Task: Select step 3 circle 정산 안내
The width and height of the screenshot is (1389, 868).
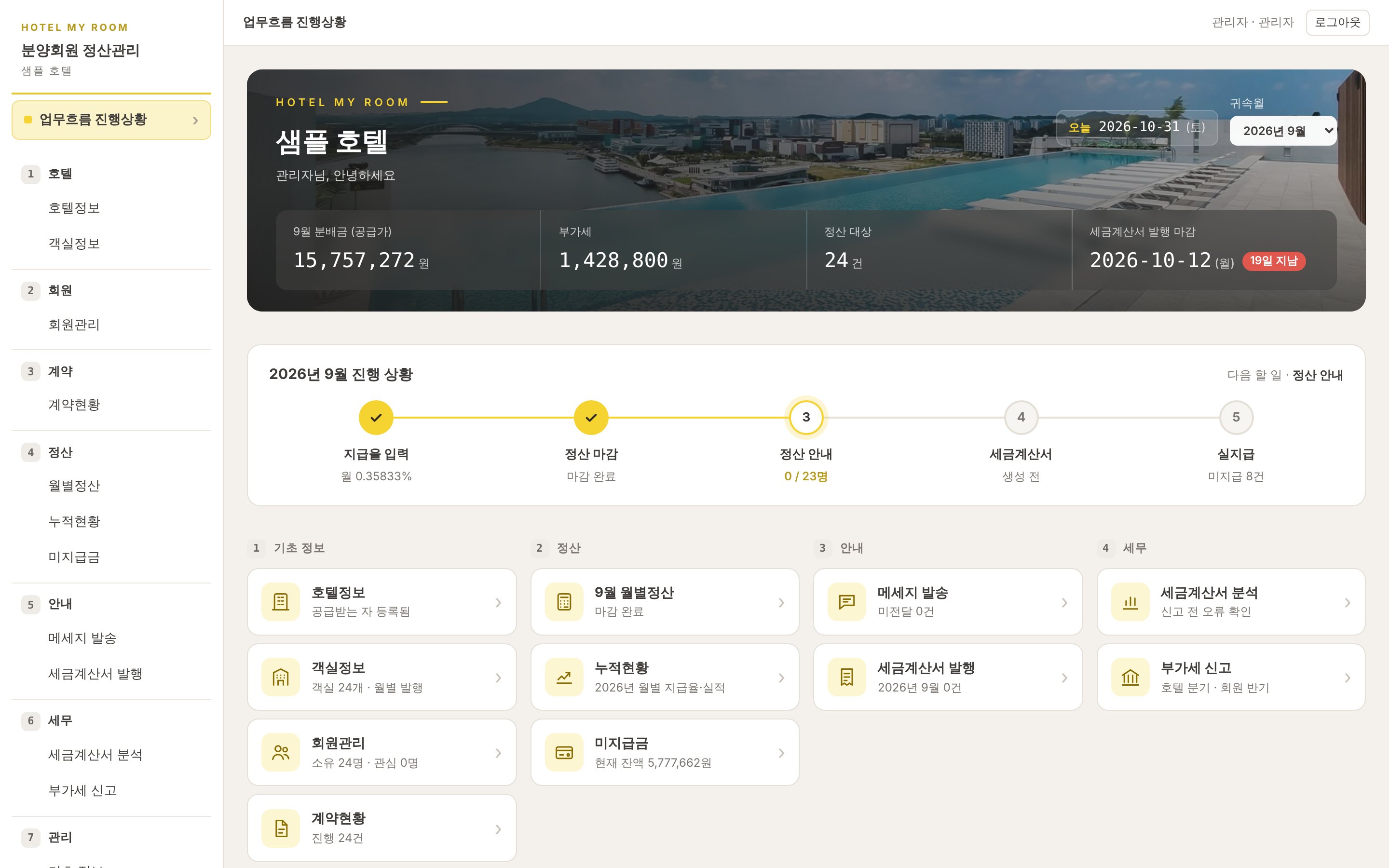Action: coord(806,417)
